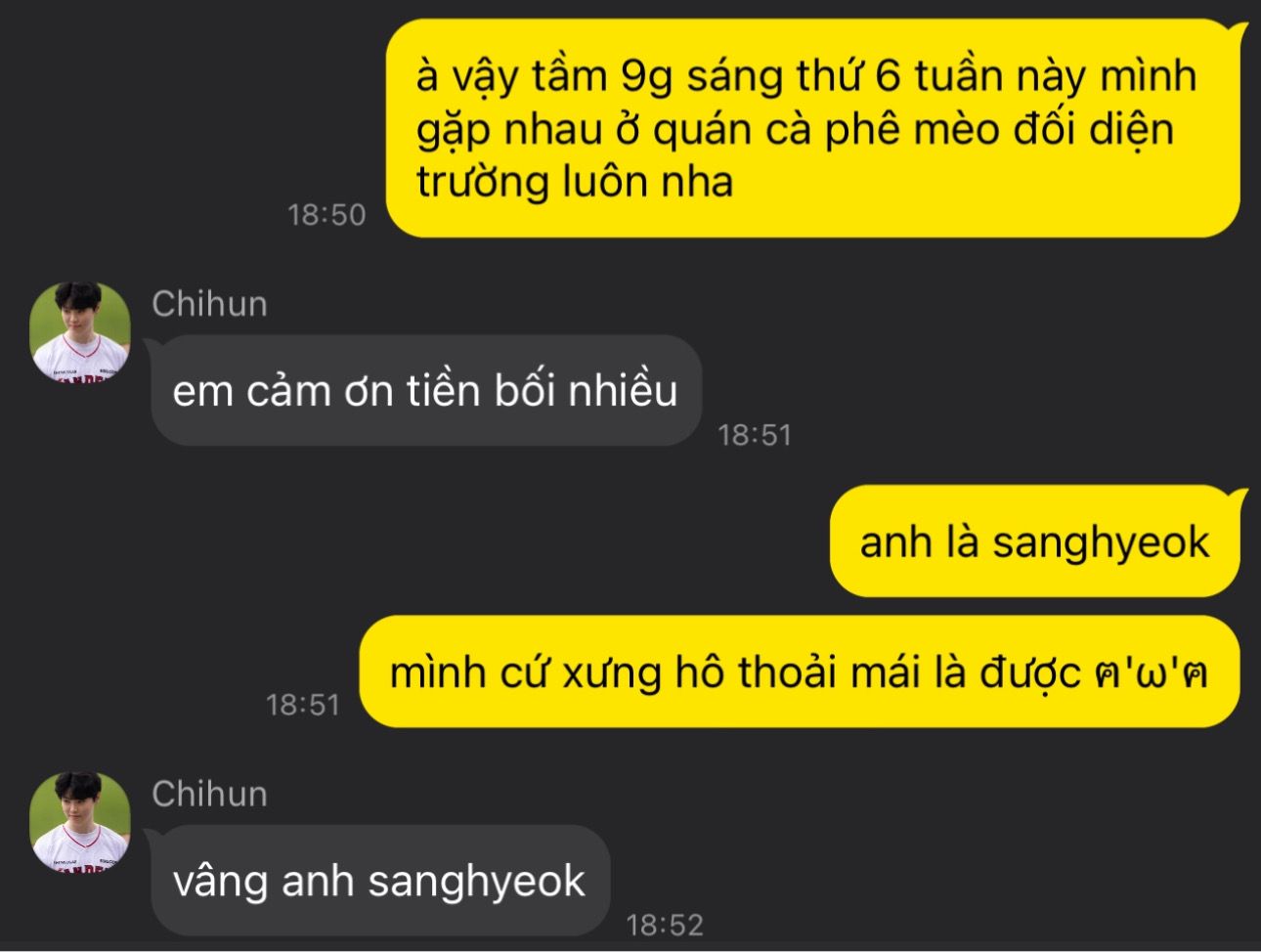1261x952 pixels.
Task: Click the 18:52 timestamp
Action: [665, 925]
